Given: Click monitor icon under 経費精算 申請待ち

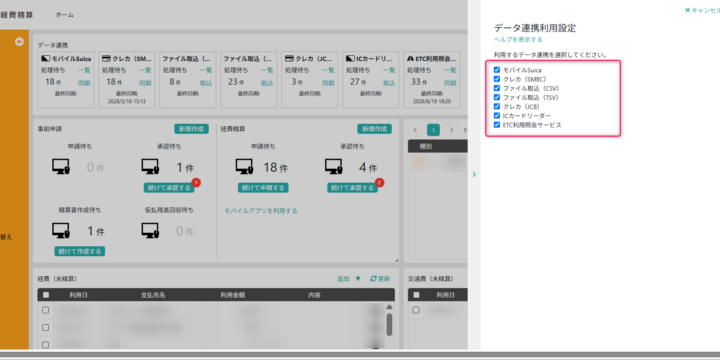Looking at the screenshot, I should (245, 167).
